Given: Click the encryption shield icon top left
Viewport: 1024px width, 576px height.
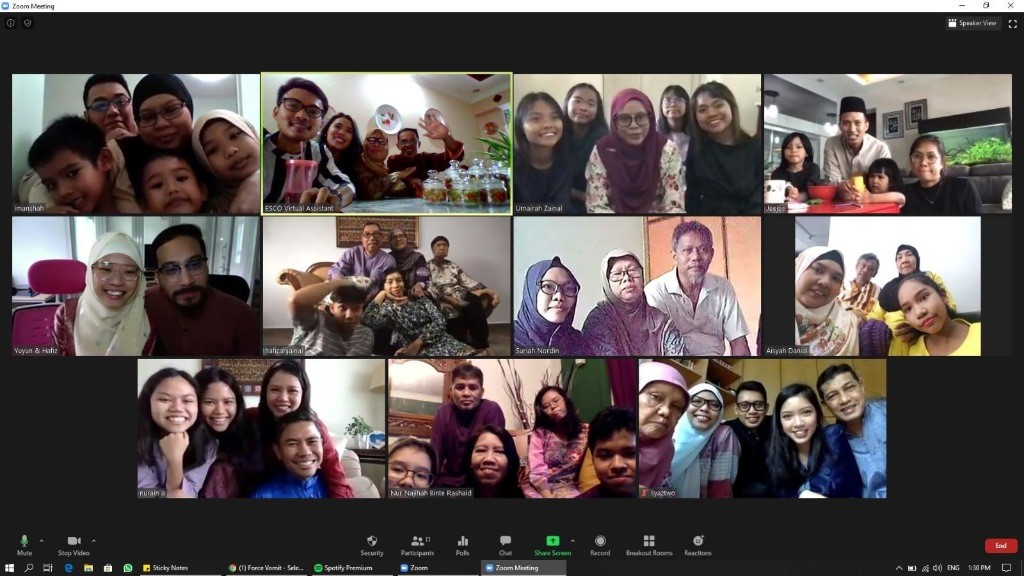Looking at the screenshot, I should [27, 23].
